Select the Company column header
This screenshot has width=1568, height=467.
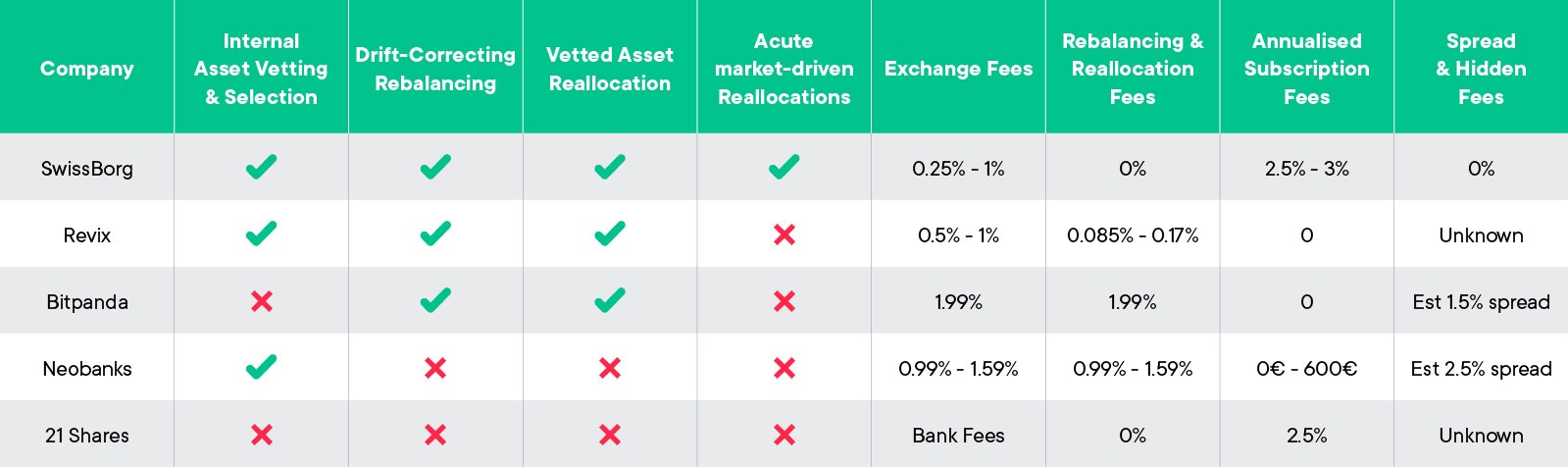coord(87,69)
